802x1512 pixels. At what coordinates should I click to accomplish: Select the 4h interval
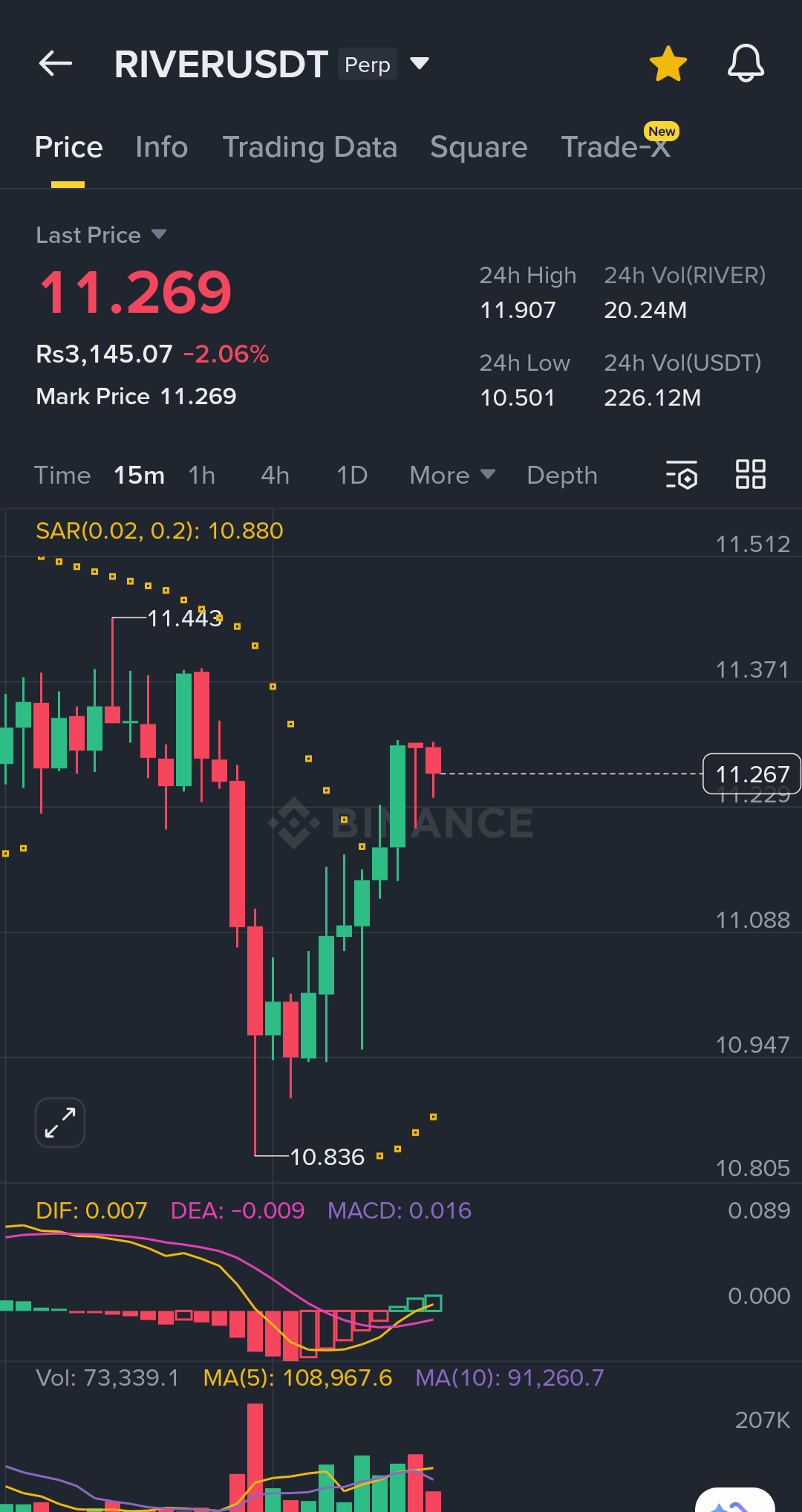point(275,476)
